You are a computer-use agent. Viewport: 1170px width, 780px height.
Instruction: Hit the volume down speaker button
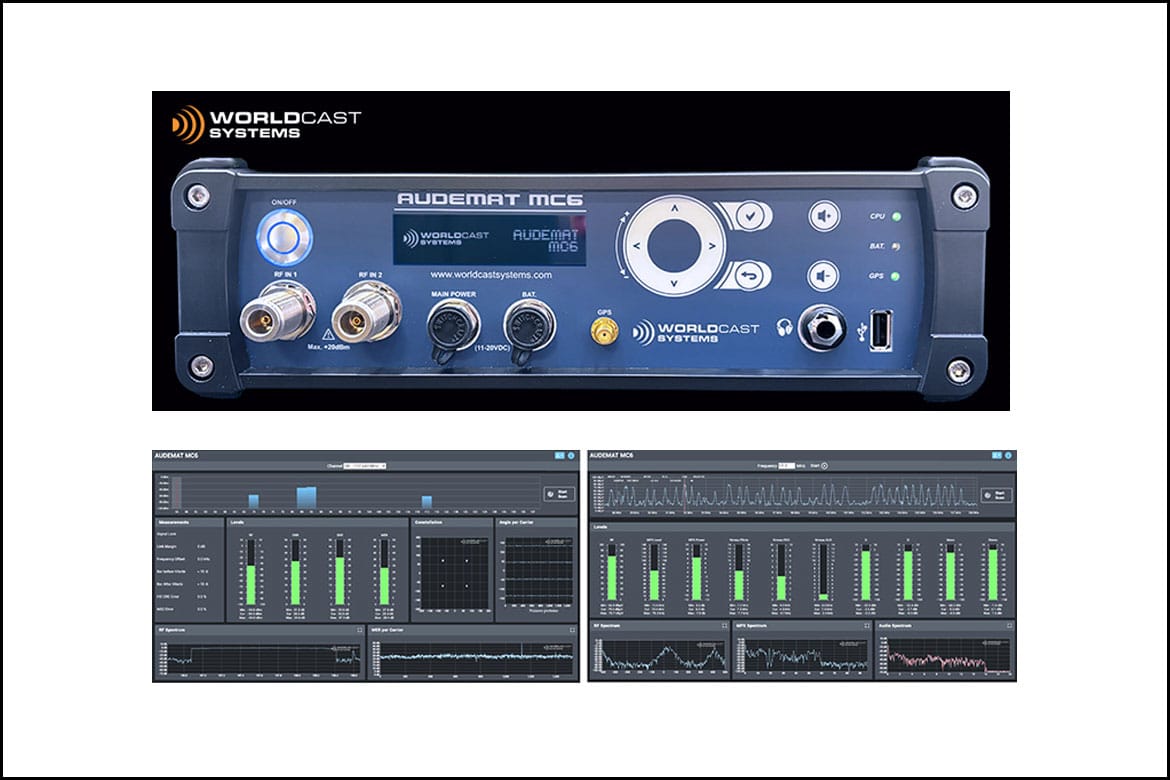tap(824, 275)
